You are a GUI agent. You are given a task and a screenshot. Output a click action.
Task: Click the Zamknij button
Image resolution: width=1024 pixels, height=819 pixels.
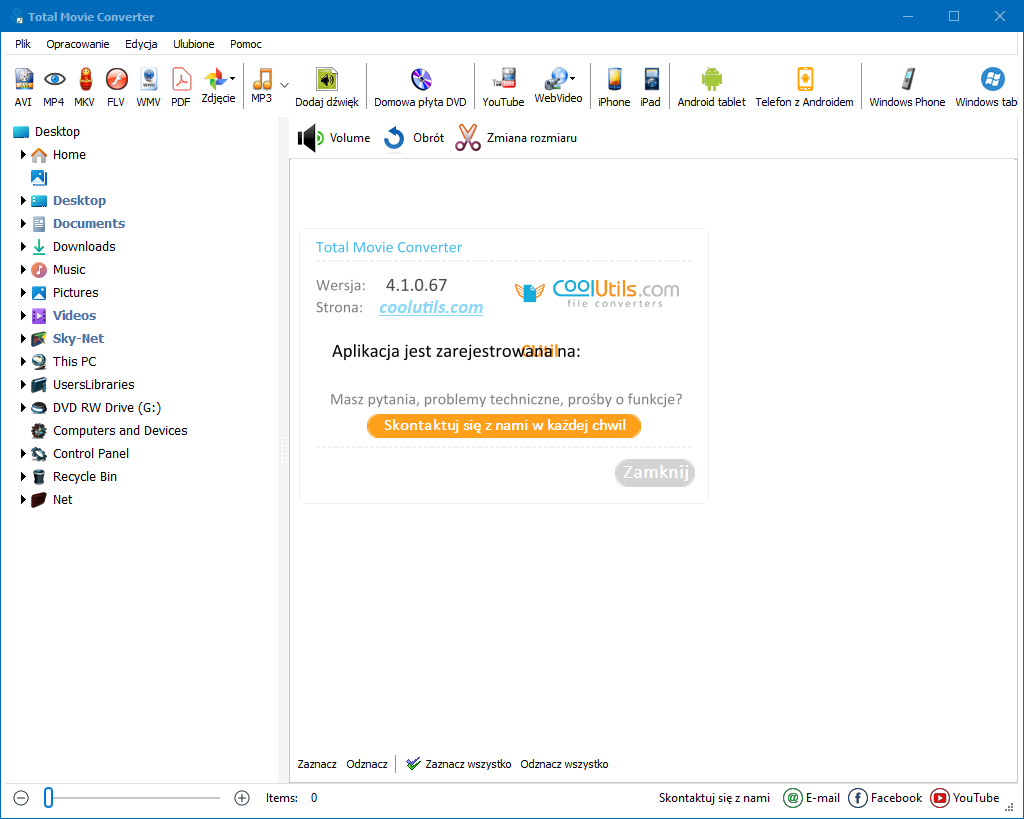655,472
